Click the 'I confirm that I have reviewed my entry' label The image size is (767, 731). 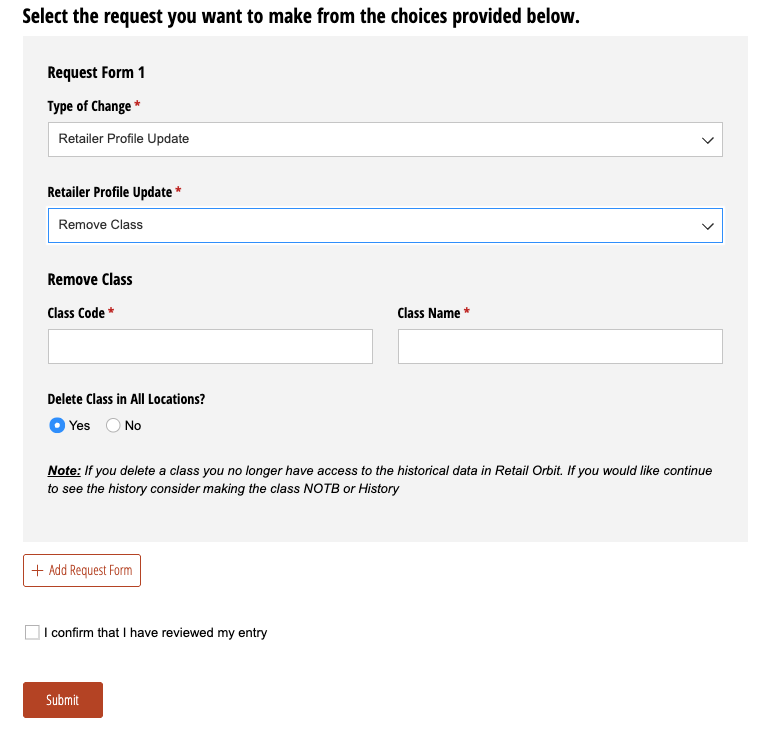(x=156, y=633)
